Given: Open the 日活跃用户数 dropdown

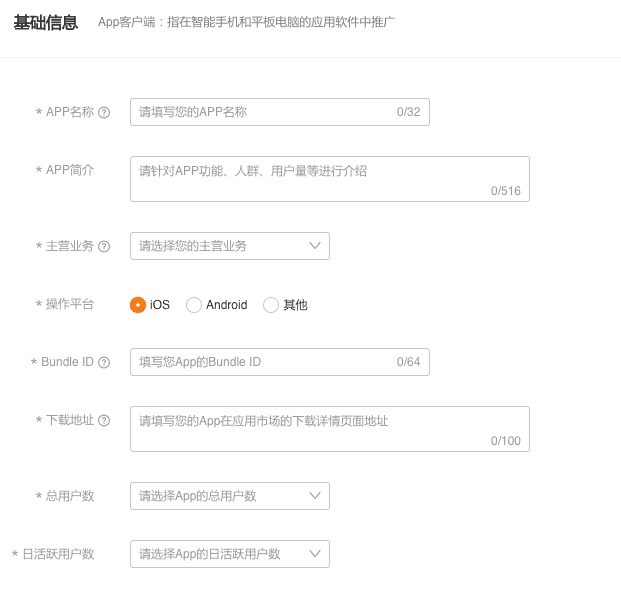Looking at the screenshot, I should click(230, 554).
